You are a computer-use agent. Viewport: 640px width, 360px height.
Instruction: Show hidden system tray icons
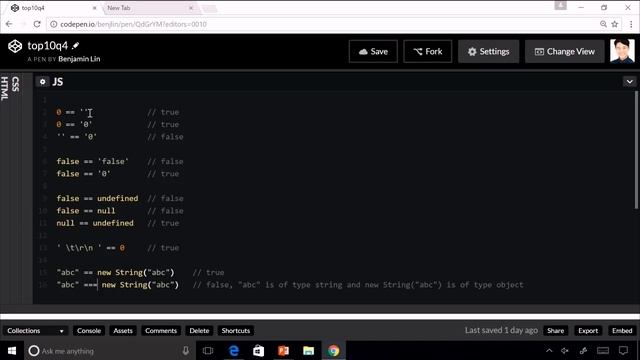pos(549,351)
